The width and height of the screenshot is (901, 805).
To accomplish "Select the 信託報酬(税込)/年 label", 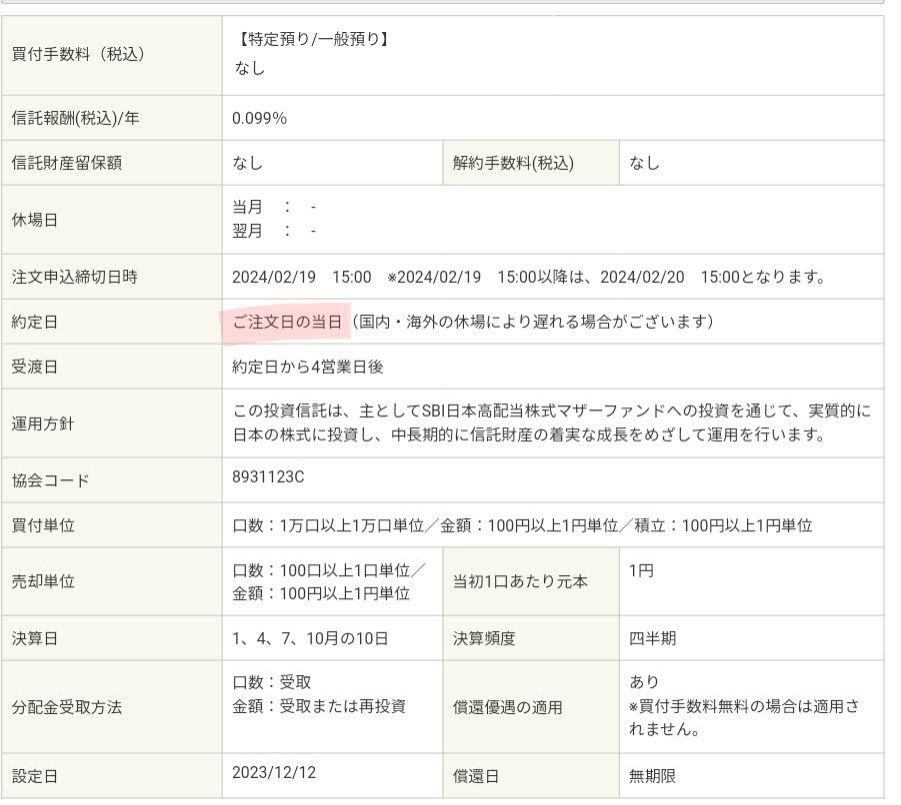I will [x=75, y=118].
